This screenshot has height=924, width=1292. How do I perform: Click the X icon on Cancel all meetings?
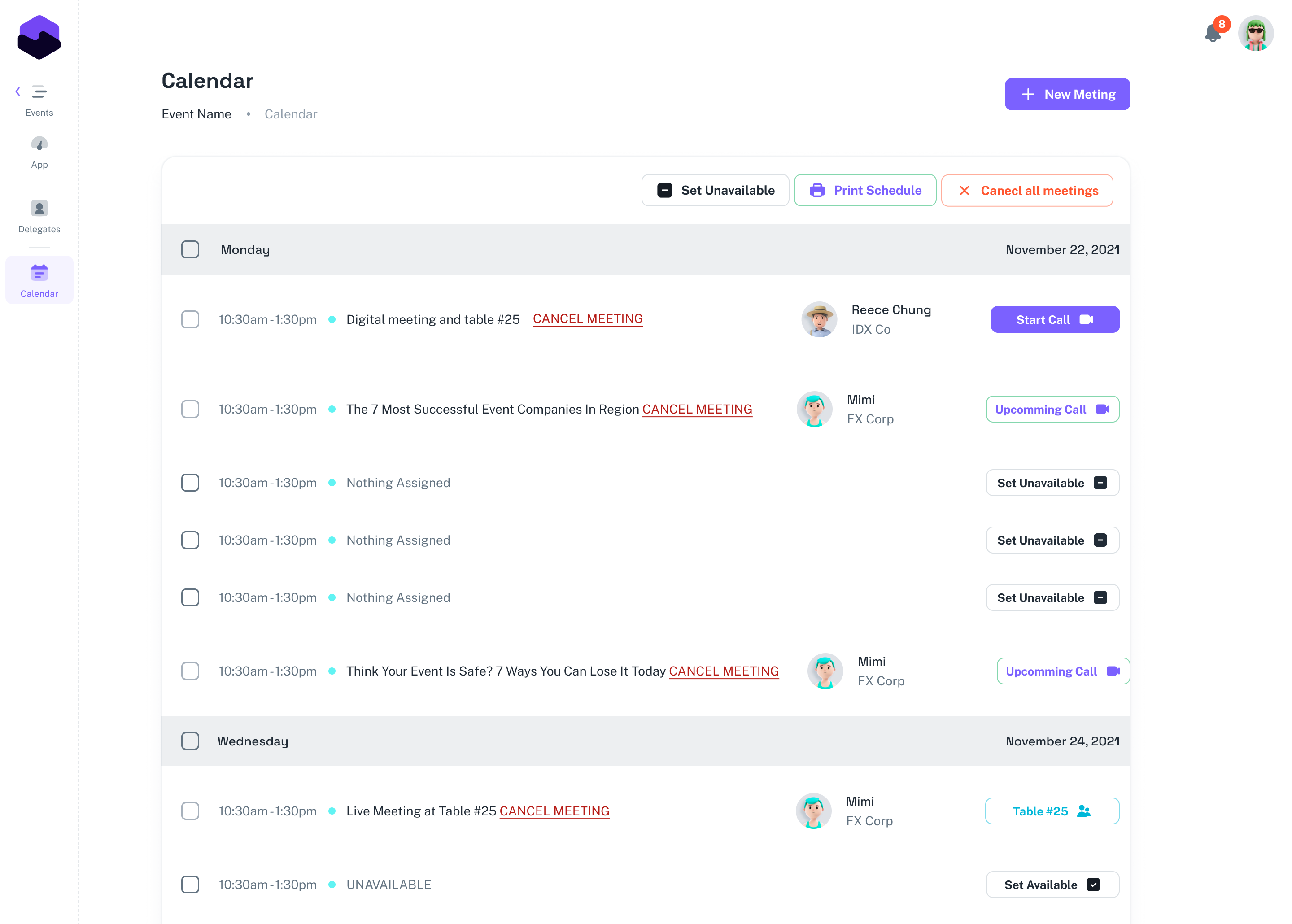[x=965, y=191]
